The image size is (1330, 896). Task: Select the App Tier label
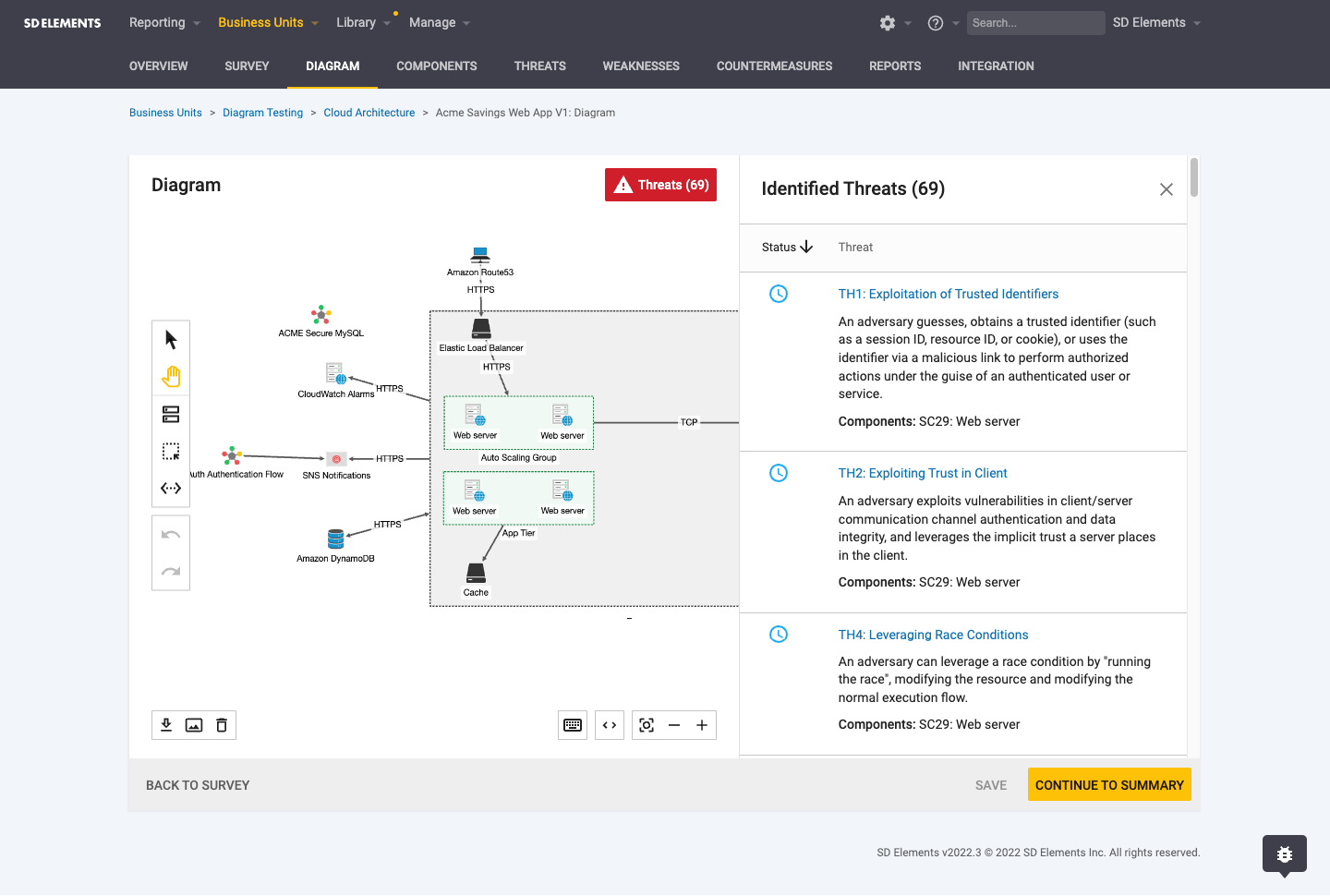[519, 533]
